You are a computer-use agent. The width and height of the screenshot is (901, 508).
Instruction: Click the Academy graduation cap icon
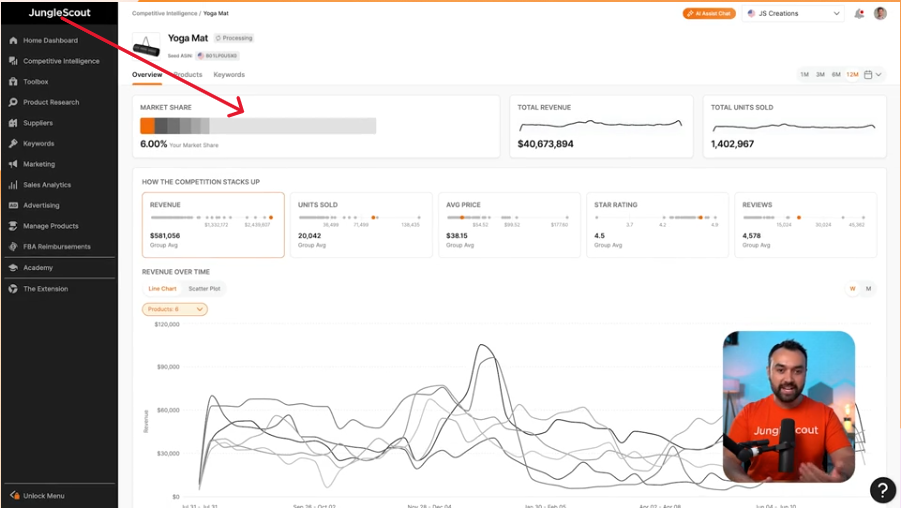point(13,268)
